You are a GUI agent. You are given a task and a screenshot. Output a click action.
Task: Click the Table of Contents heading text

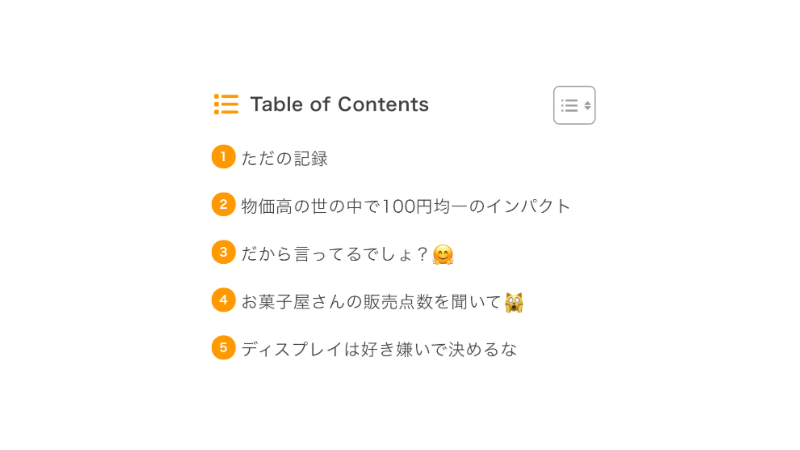(x=339, y=104)
